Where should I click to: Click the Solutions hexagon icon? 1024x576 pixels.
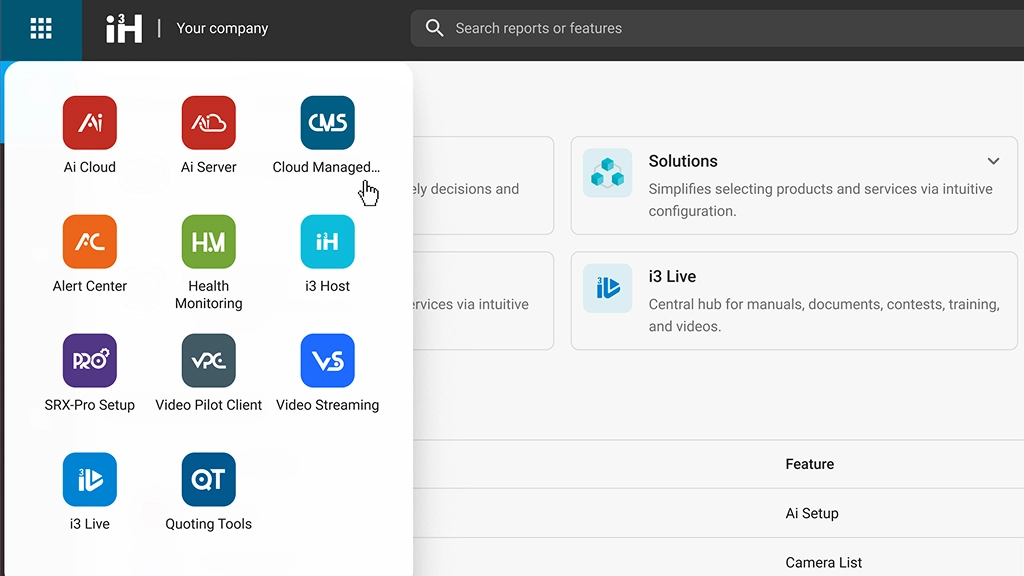coord(607,172)
